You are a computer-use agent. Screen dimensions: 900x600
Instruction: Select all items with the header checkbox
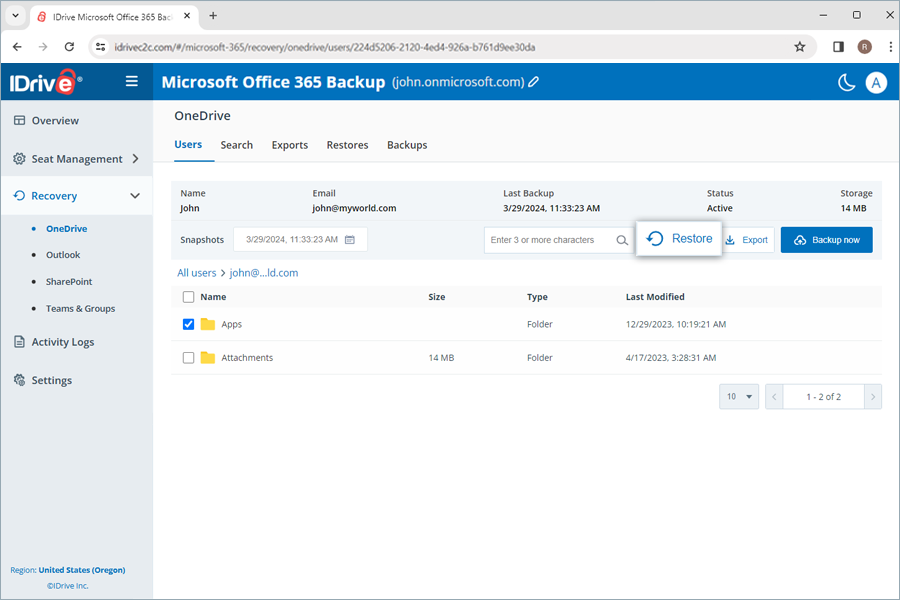(x=188, y=297)
